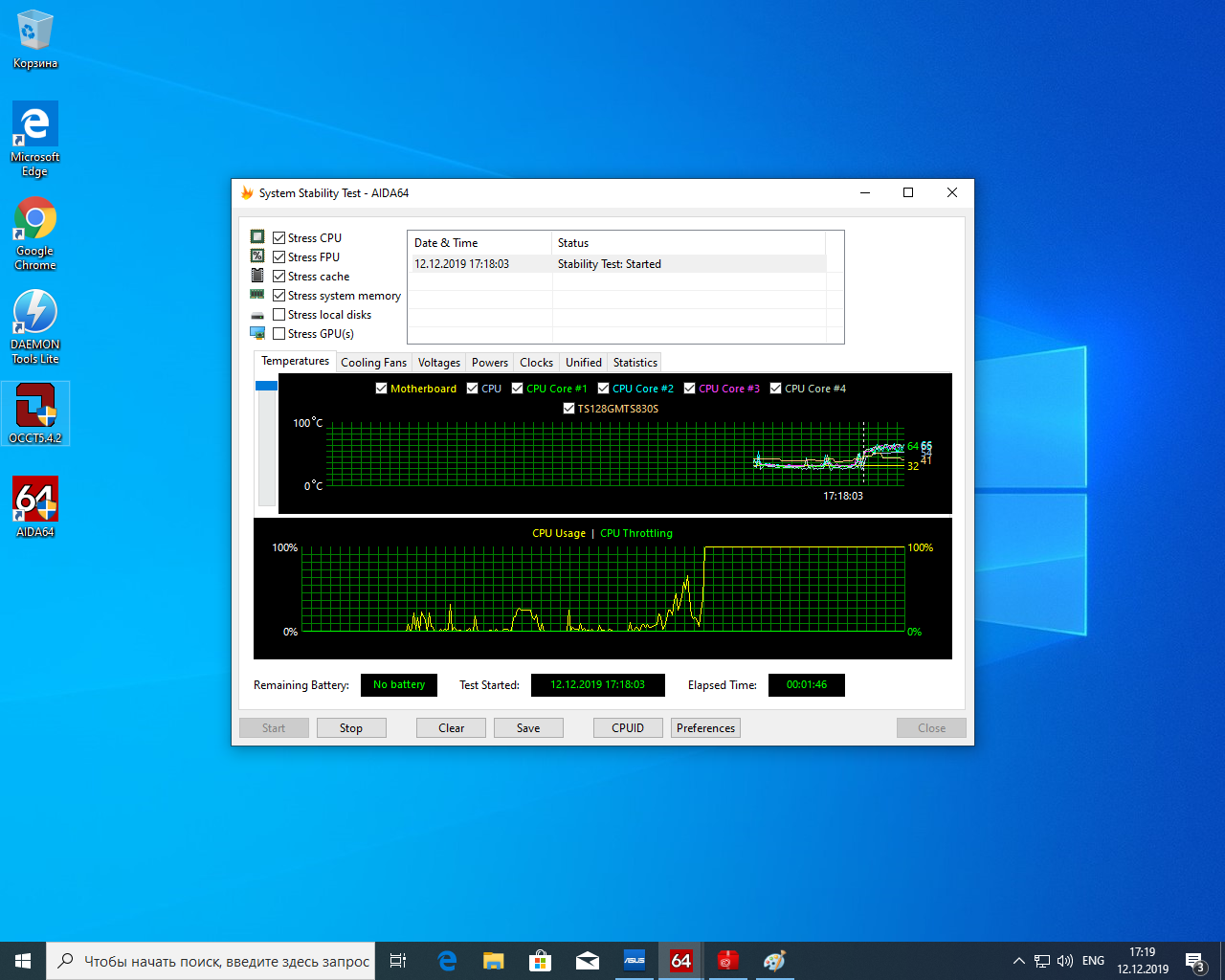Image resolution: width=1225 pixels, height=980 pixels.
Task: Enable the Stress local disks checkbox
Action: 279,314
